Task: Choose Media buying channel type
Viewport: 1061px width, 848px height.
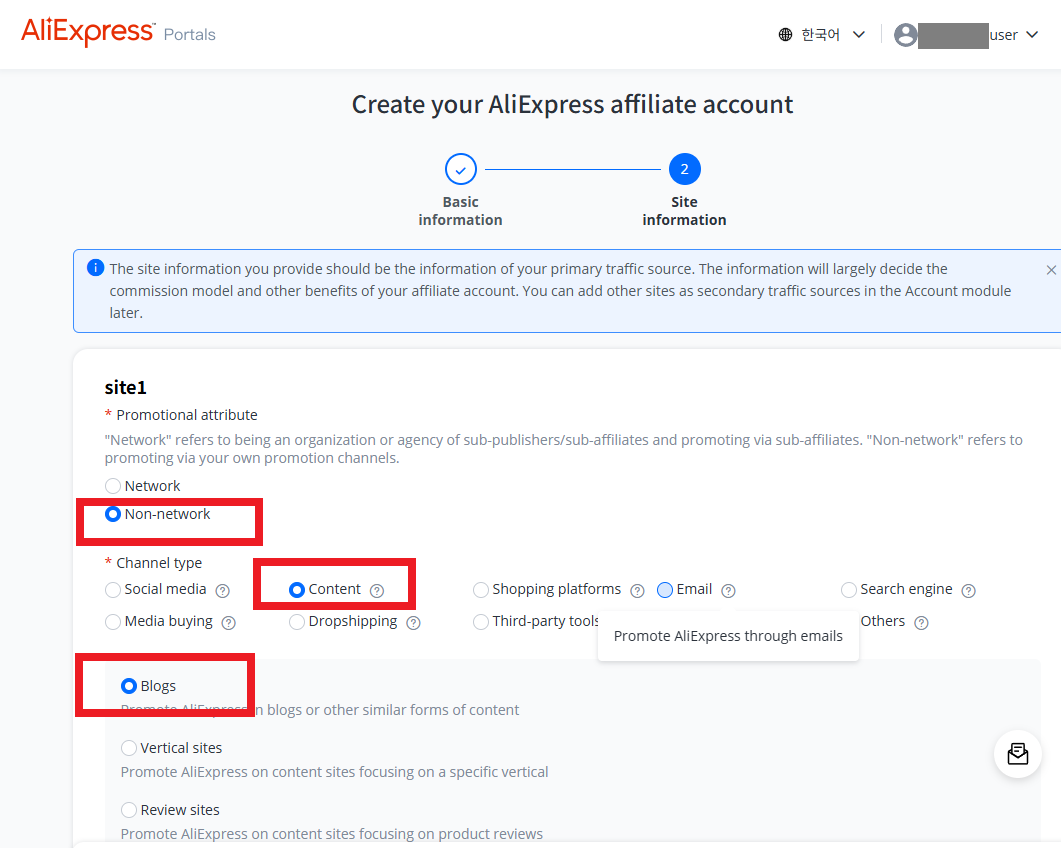Action: [x=113, y=621]
